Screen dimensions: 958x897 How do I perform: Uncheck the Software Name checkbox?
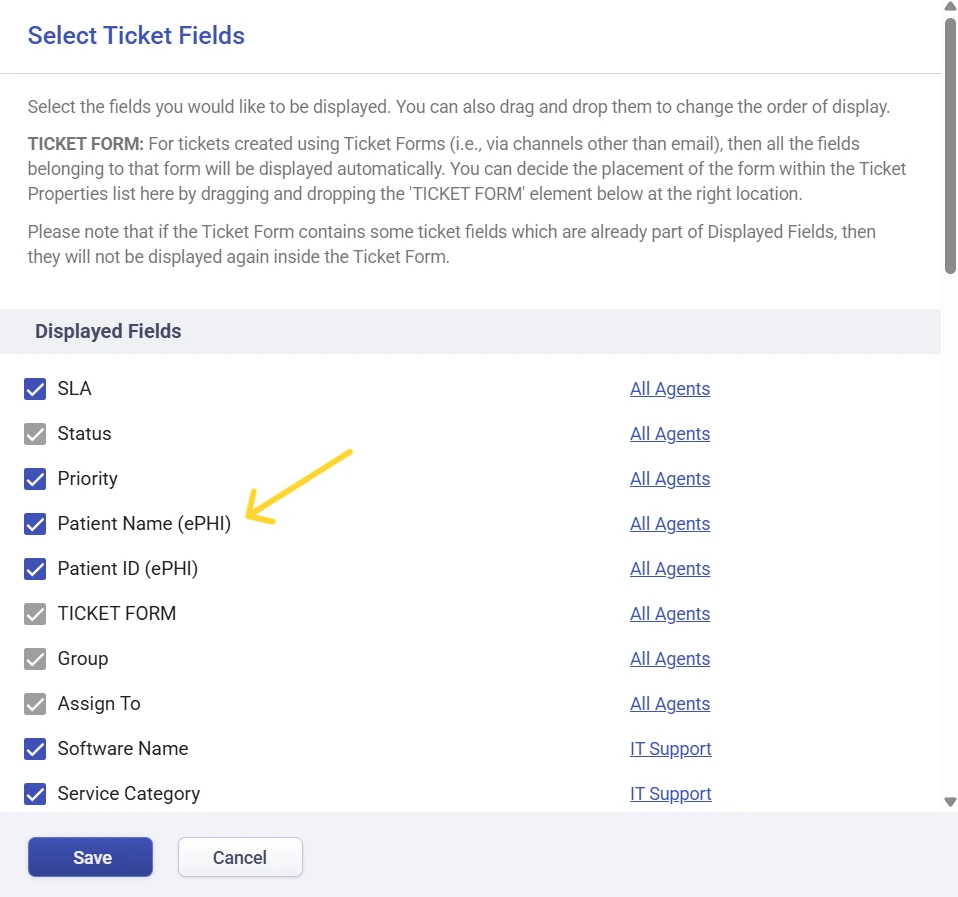click(35, 749)
